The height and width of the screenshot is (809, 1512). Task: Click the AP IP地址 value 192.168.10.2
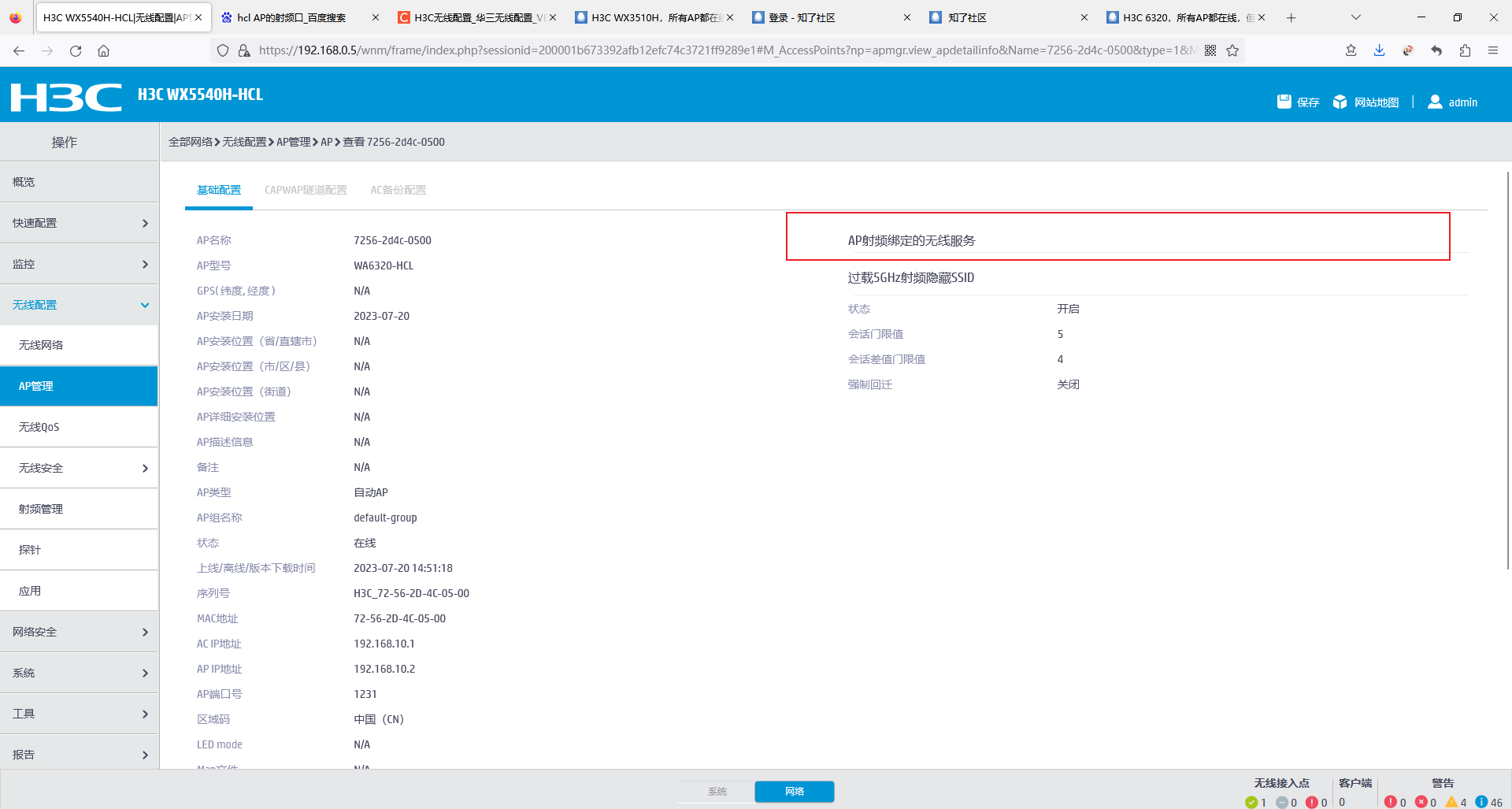tap(384, 669)
